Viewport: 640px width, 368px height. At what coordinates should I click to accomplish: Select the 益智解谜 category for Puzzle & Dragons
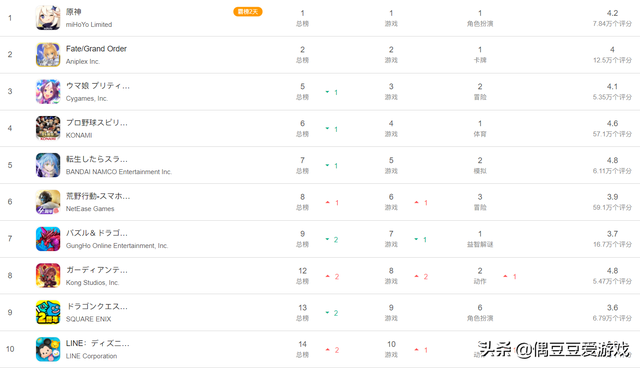[x=480, y=244]
